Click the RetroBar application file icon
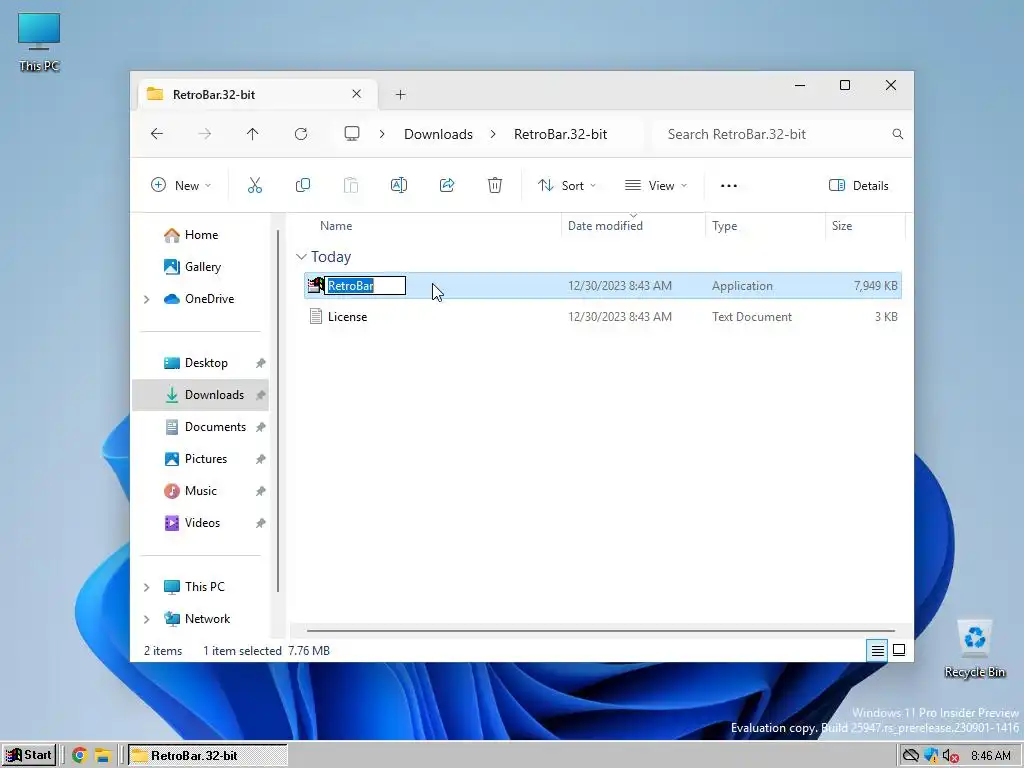This screenshot has width=1024, height=768. [x=316, y=285]
